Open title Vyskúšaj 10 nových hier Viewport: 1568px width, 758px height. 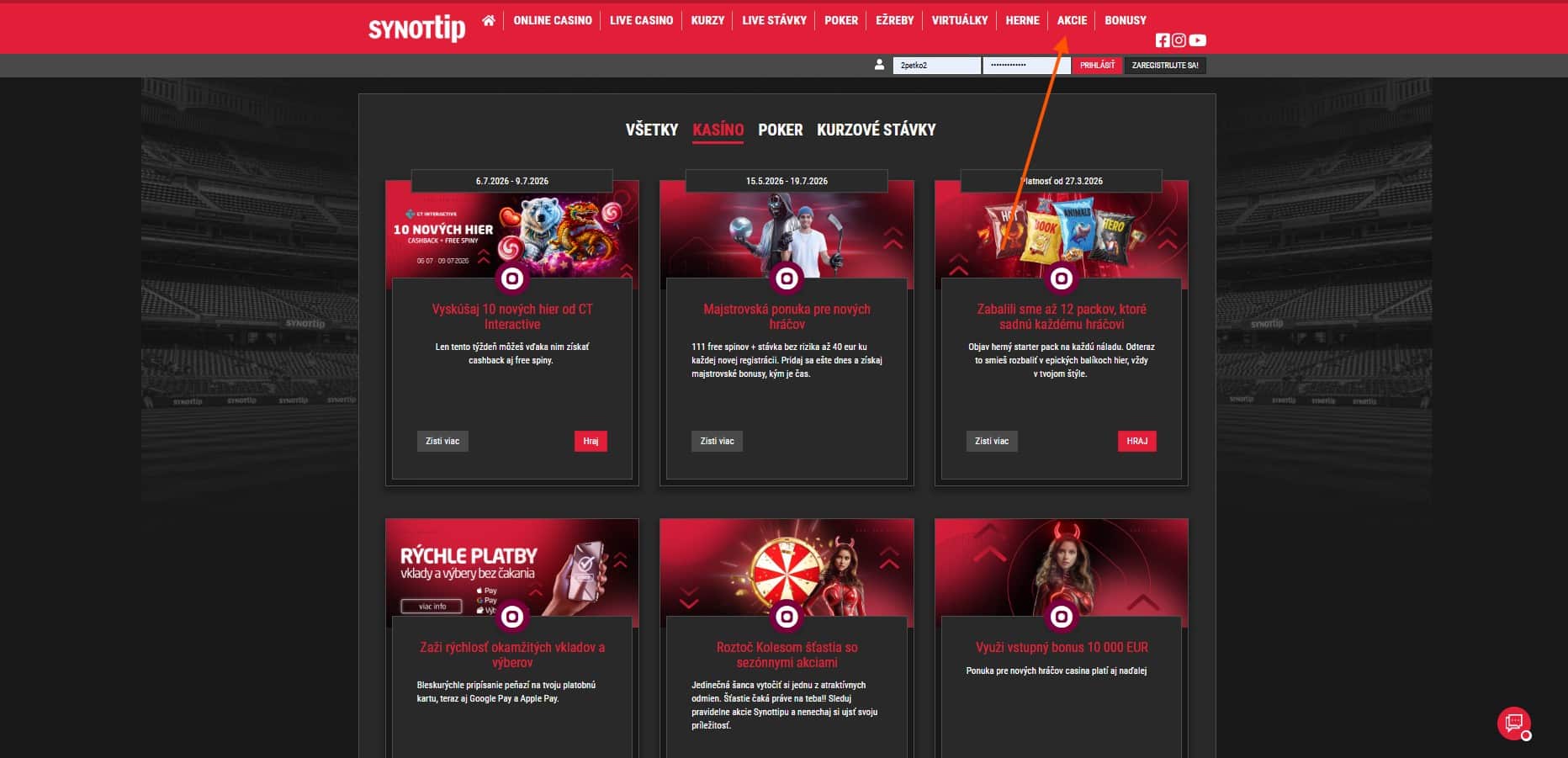pos(512,316)
